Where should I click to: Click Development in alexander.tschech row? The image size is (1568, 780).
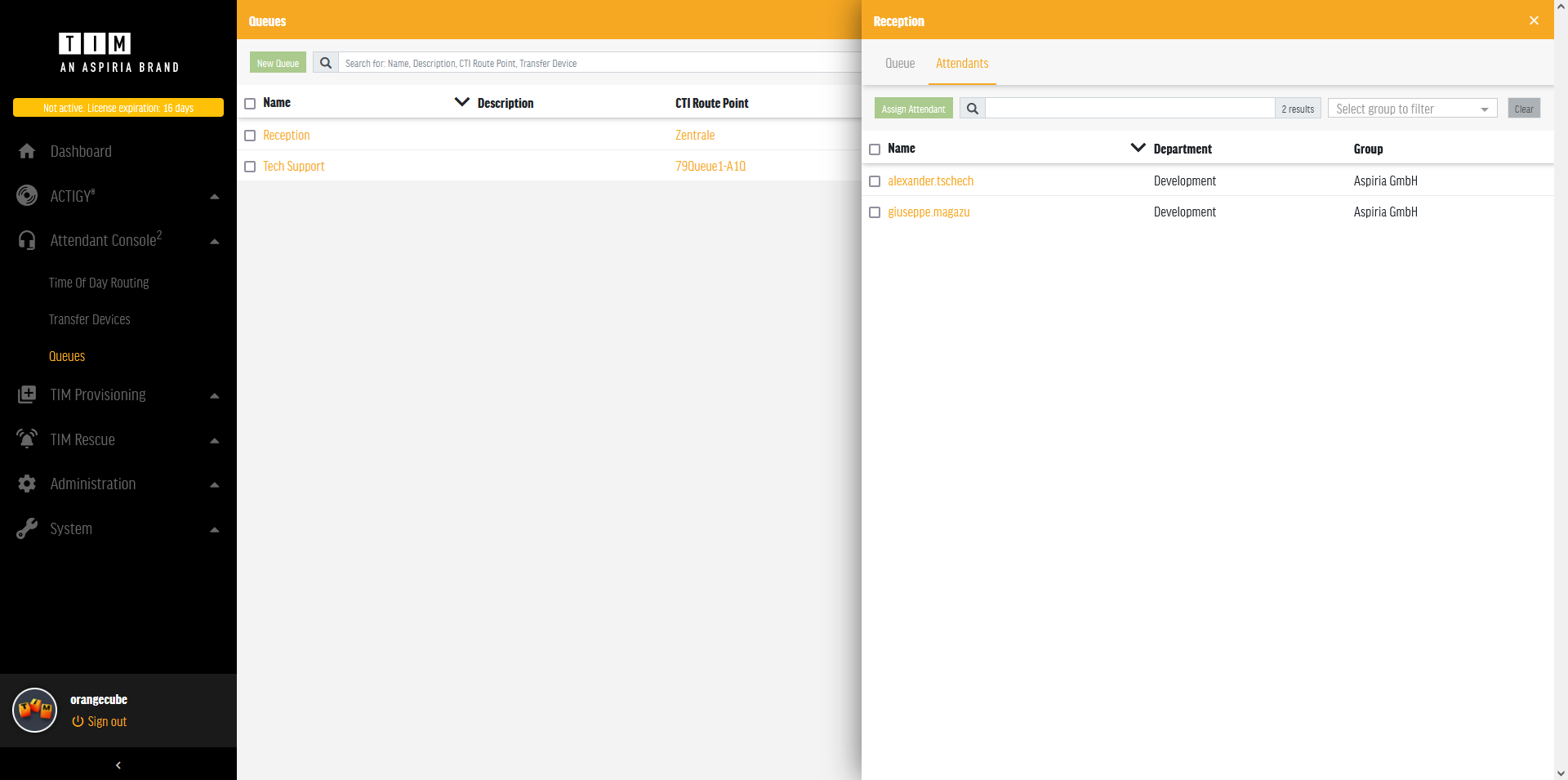(x=1185, y=181)
